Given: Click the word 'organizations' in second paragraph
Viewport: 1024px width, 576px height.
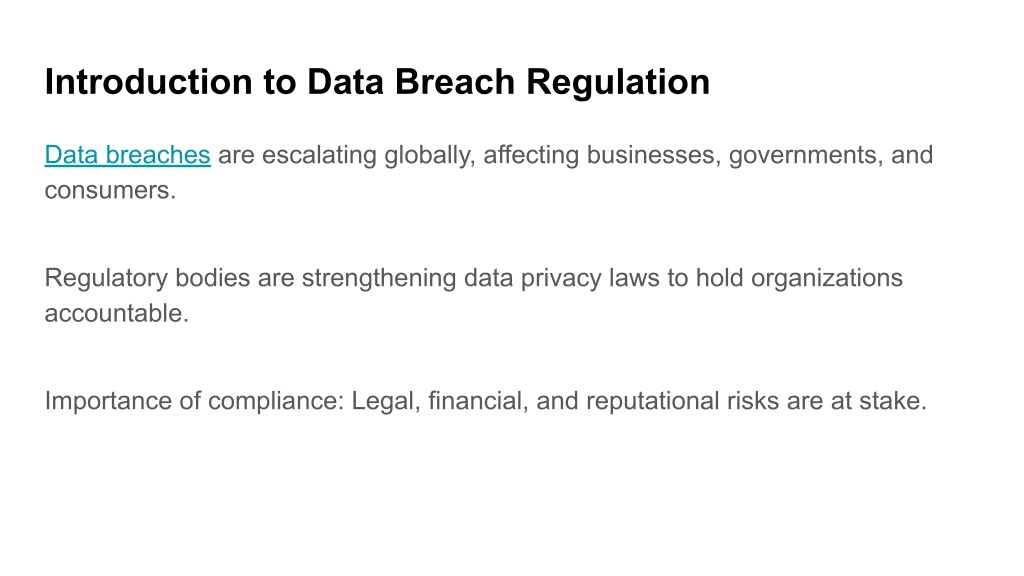Looking at the screenshot, I should [827, 278].
